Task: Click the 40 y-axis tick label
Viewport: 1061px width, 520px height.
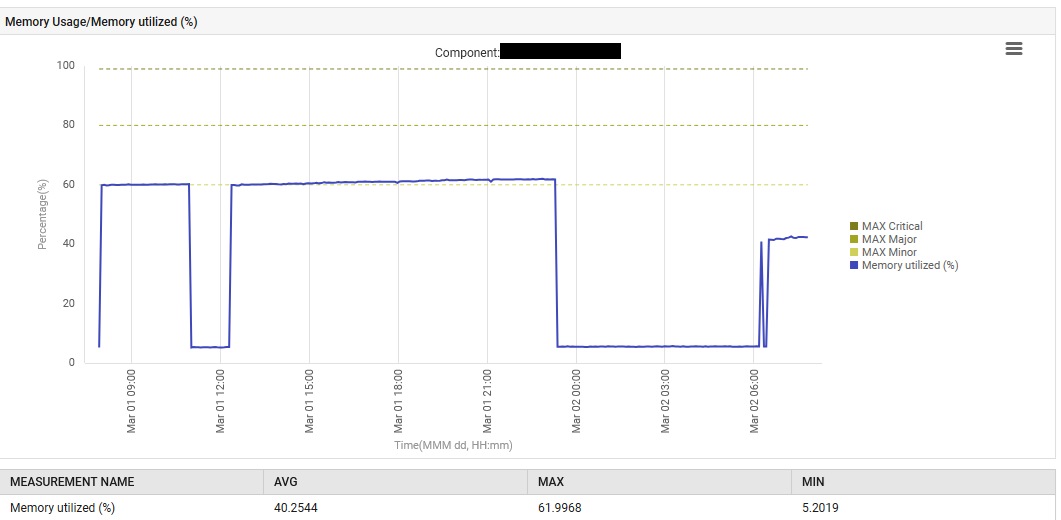Action: pyautogui.click(x=68, y=243)
